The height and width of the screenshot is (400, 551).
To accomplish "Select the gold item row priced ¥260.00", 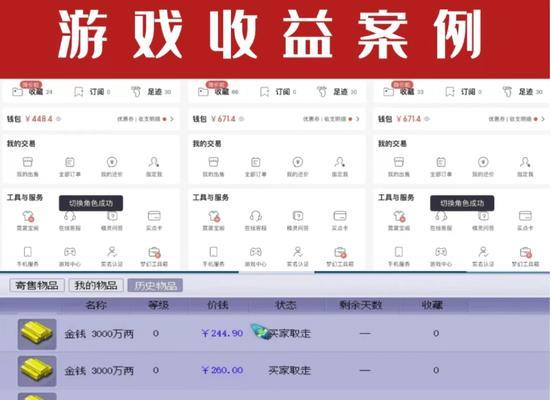I will (275, 370).
